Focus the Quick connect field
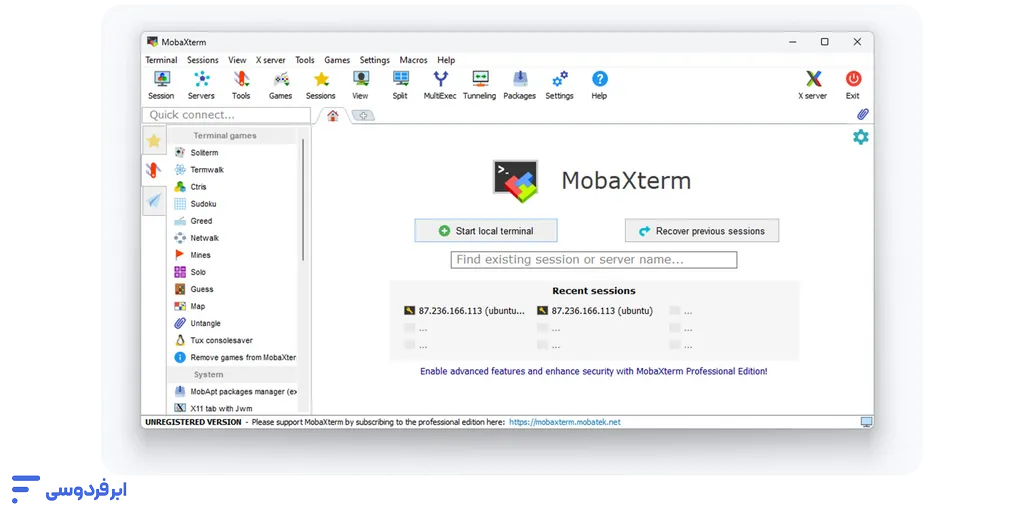The width and height of the screenshot is (1024, 515). (x=226, y=115)
